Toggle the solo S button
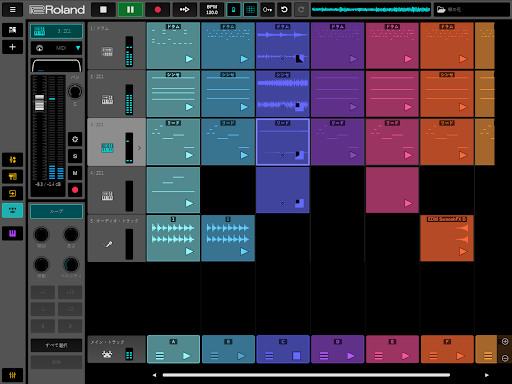 coord(75,156)
